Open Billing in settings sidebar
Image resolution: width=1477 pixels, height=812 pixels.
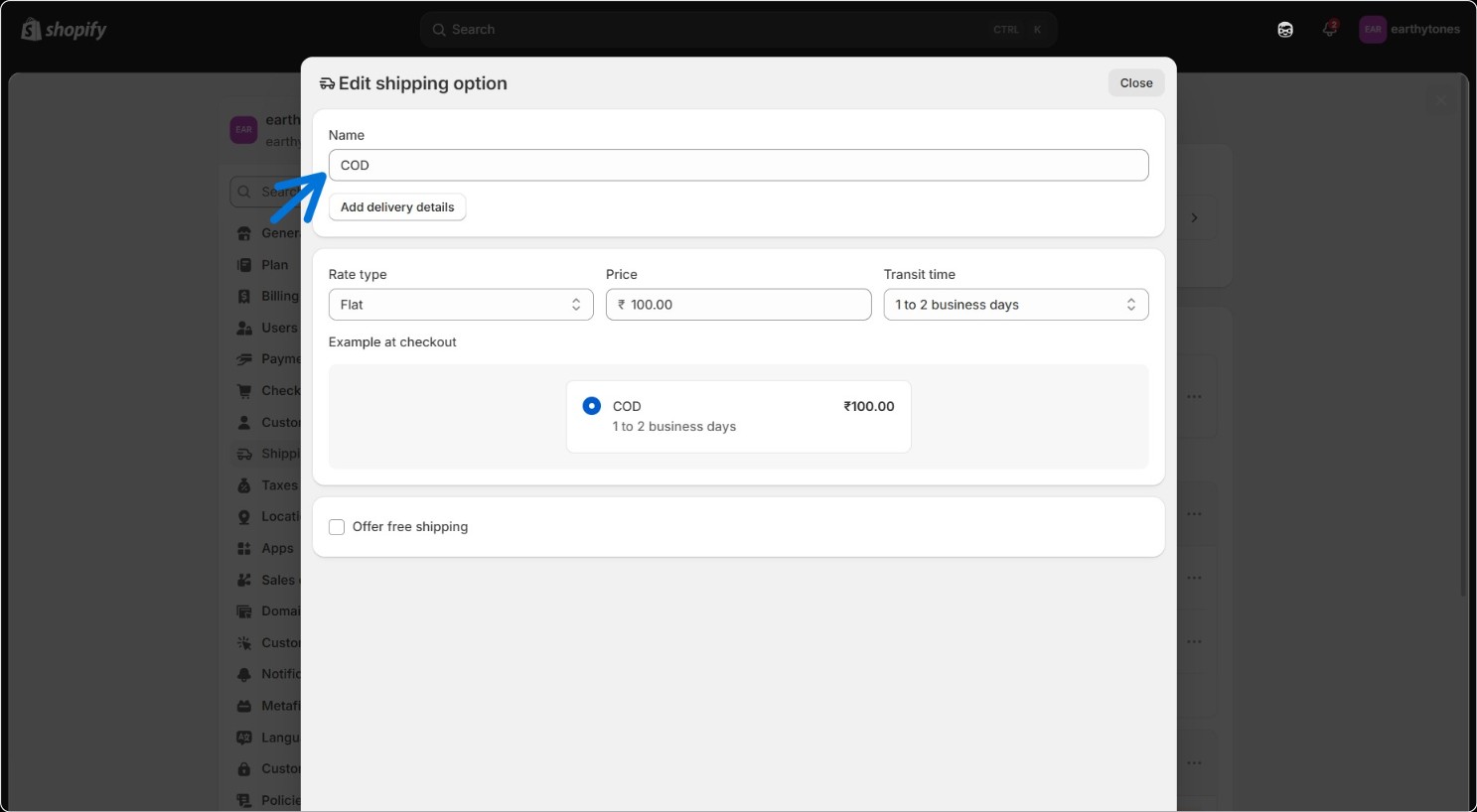(268, 296)
